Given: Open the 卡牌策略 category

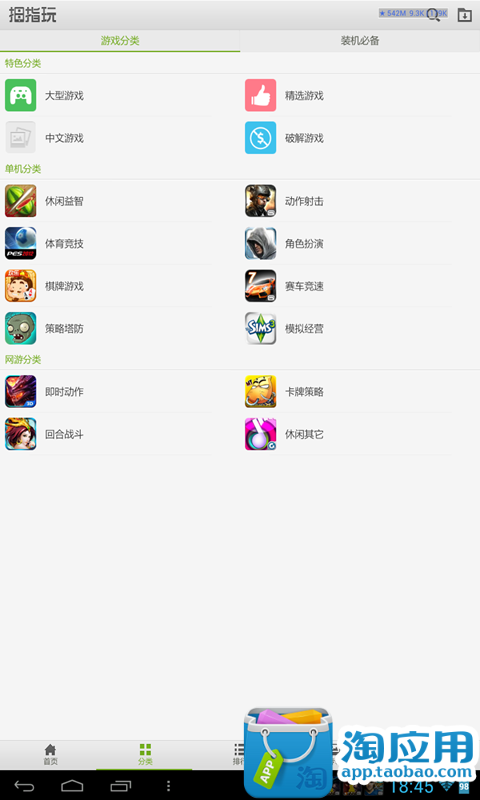Looking at the screenshot, I should coord(348,392).
